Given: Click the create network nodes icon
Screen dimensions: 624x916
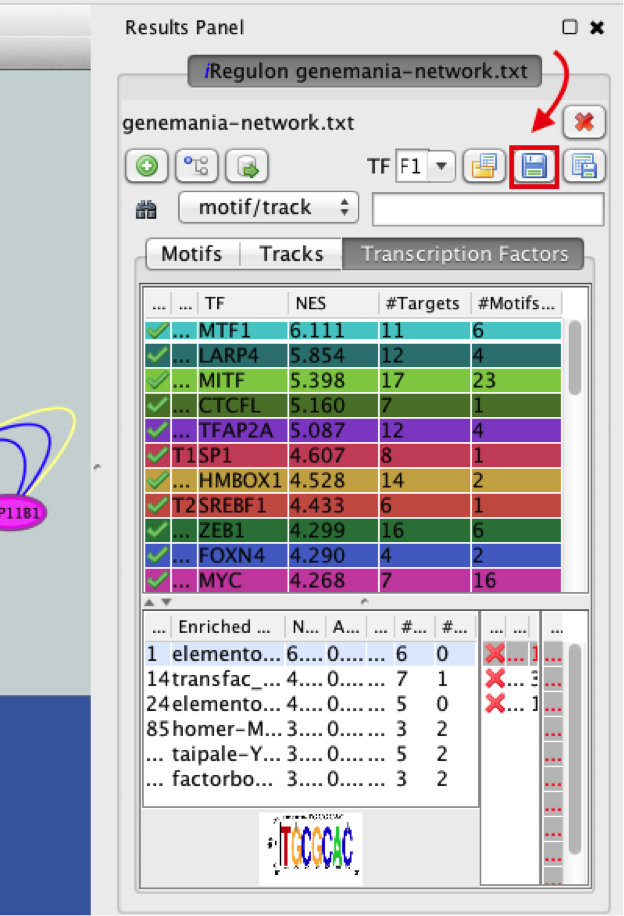Looking at the screenshot, I should click(x=196, y=167).
